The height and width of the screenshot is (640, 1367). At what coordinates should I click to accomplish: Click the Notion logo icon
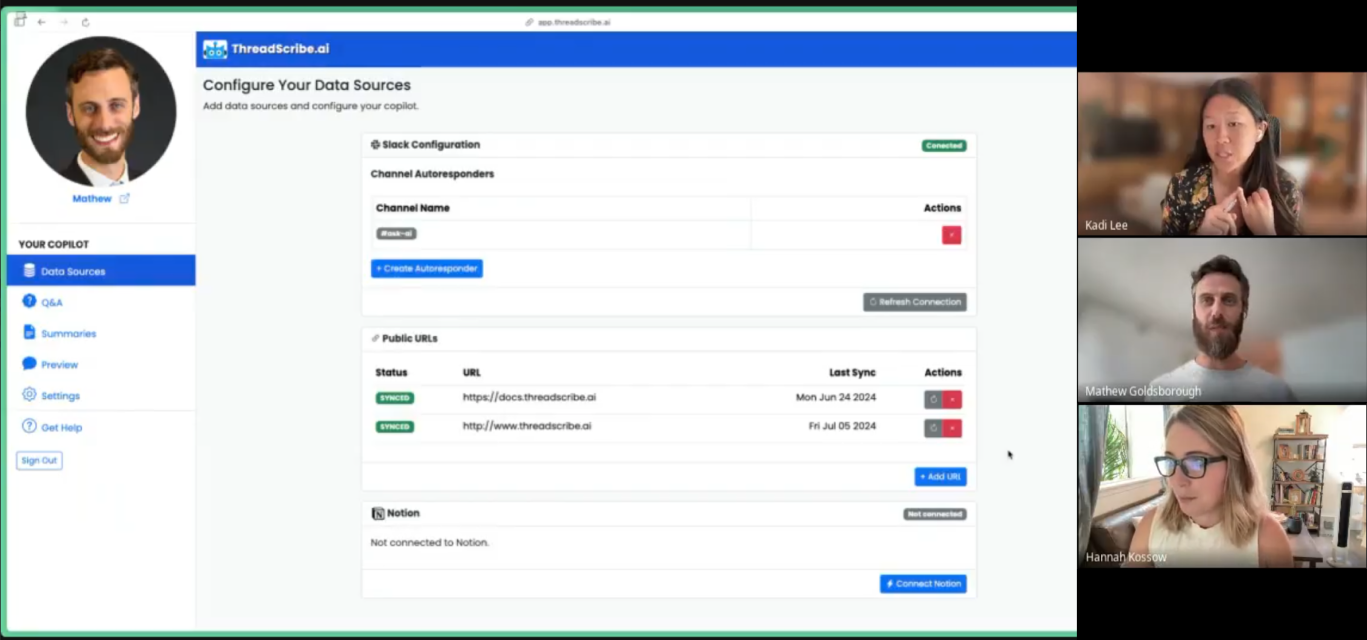pyautogui.click(x=378, y=513)
